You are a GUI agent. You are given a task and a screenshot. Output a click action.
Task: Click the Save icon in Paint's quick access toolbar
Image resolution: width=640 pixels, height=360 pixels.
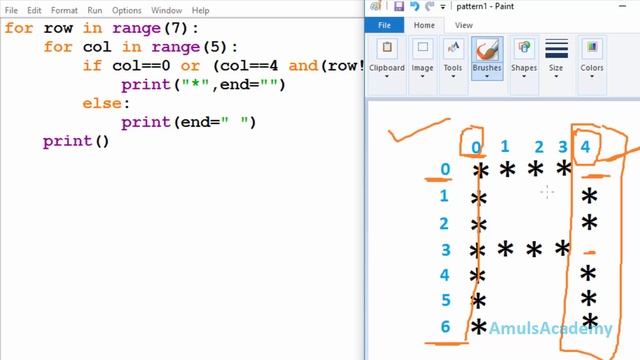tap(399, 6)
